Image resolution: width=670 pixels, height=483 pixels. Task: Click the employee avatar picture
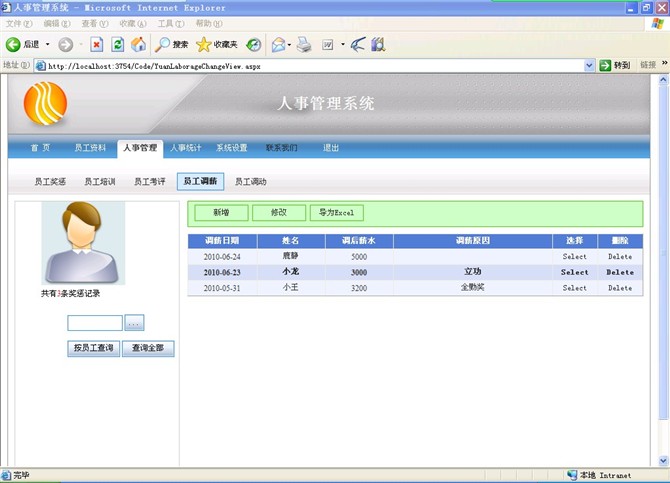tap(83, 243)
